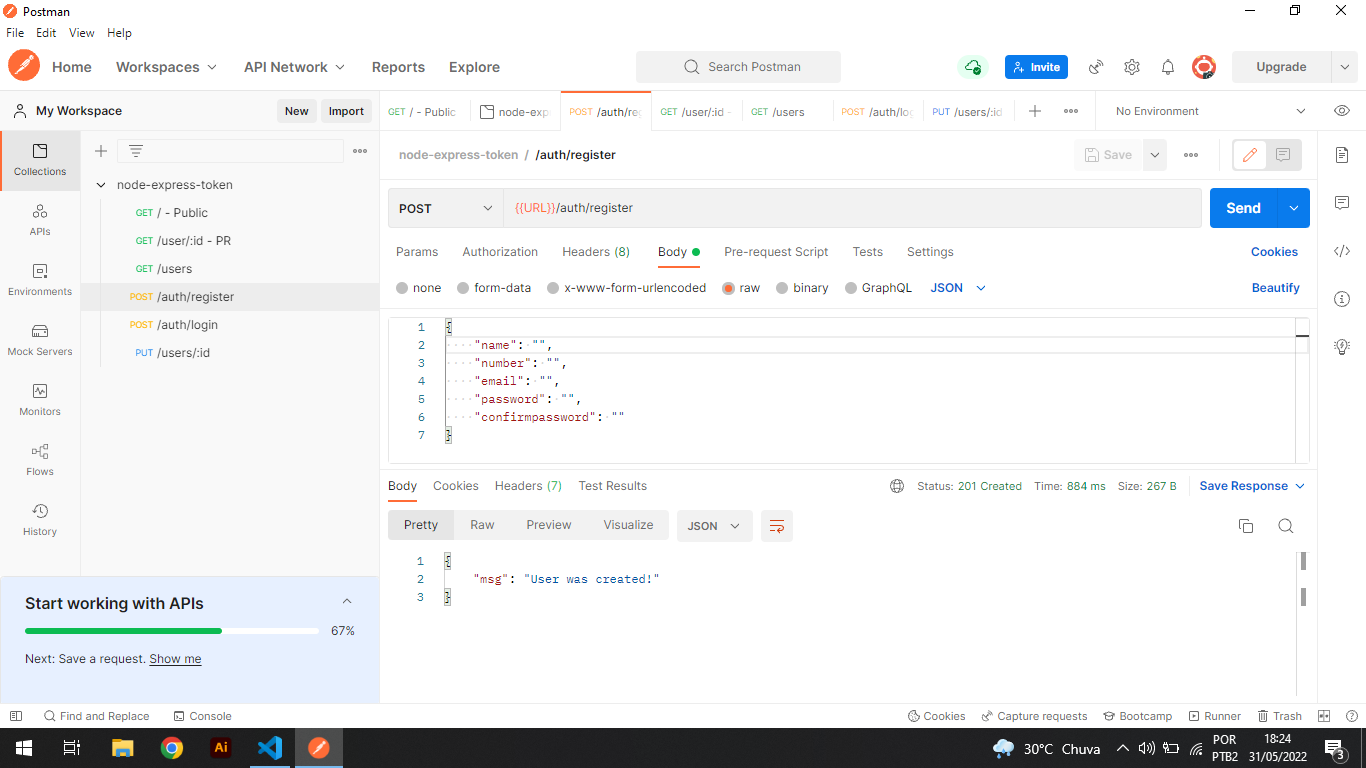Open the Send button dropdown arrow
The width and height of the screenshot is (1366, 768).
[x=1293, y=208]
